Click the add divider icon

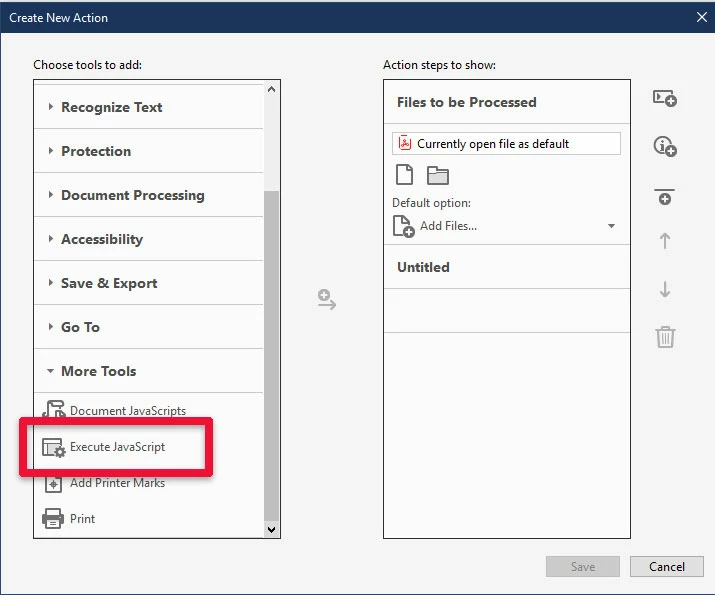[x=664, y=197]
